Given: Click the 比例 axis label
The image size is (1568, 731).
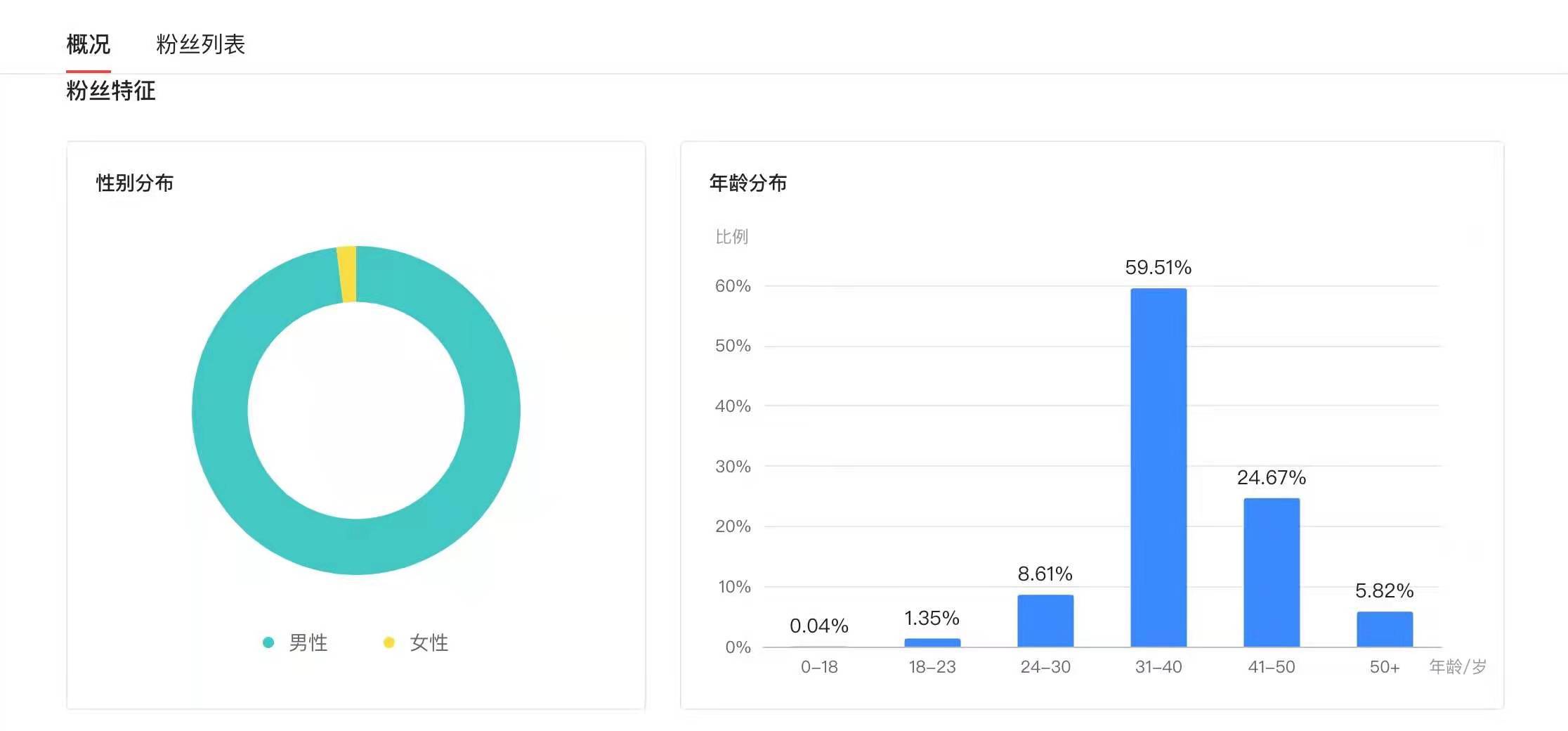Looking at the screenshot, I should pyautogui.click(x=731, y=237).
